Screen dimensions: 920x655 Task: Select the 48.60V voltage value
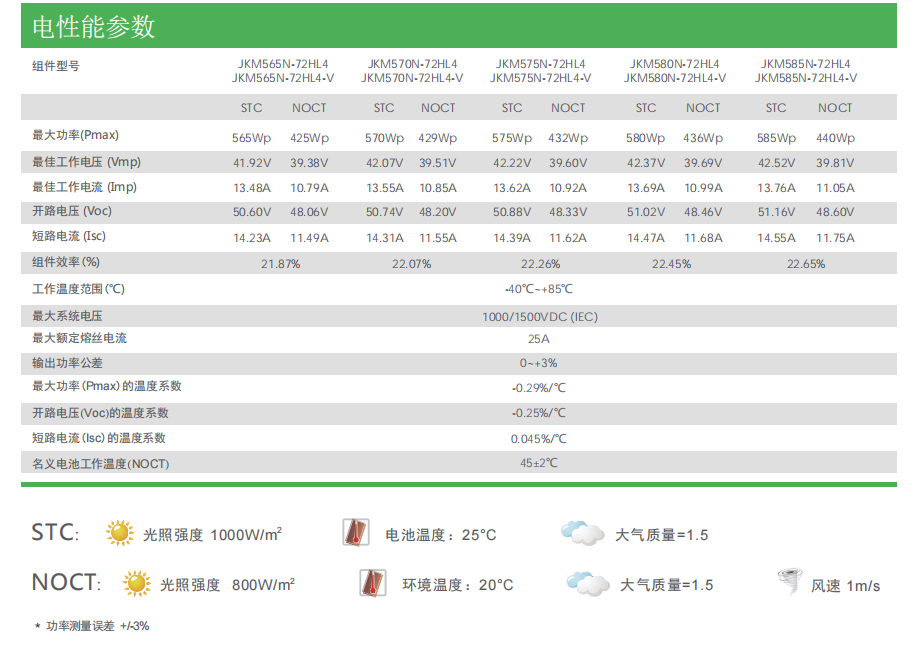[x=835, y=212]
